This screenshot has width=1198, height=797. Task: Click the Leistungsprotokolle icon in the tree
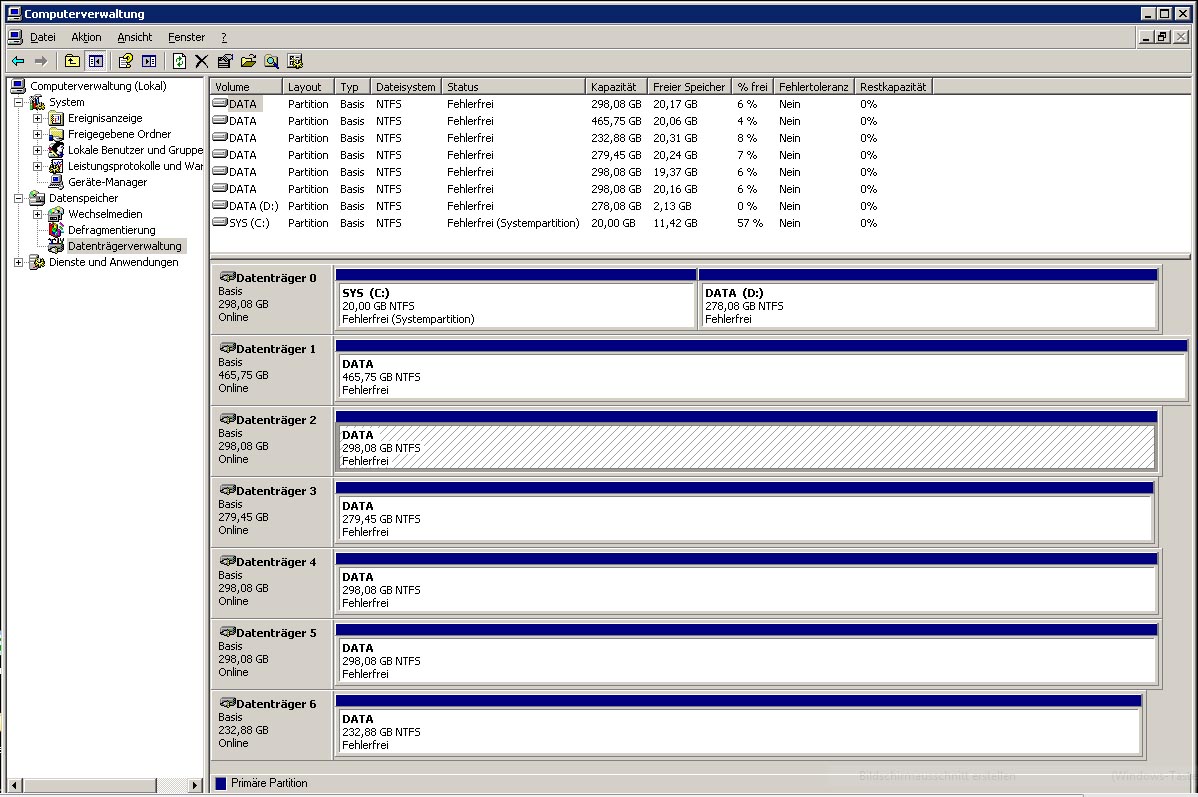(56, 166)
